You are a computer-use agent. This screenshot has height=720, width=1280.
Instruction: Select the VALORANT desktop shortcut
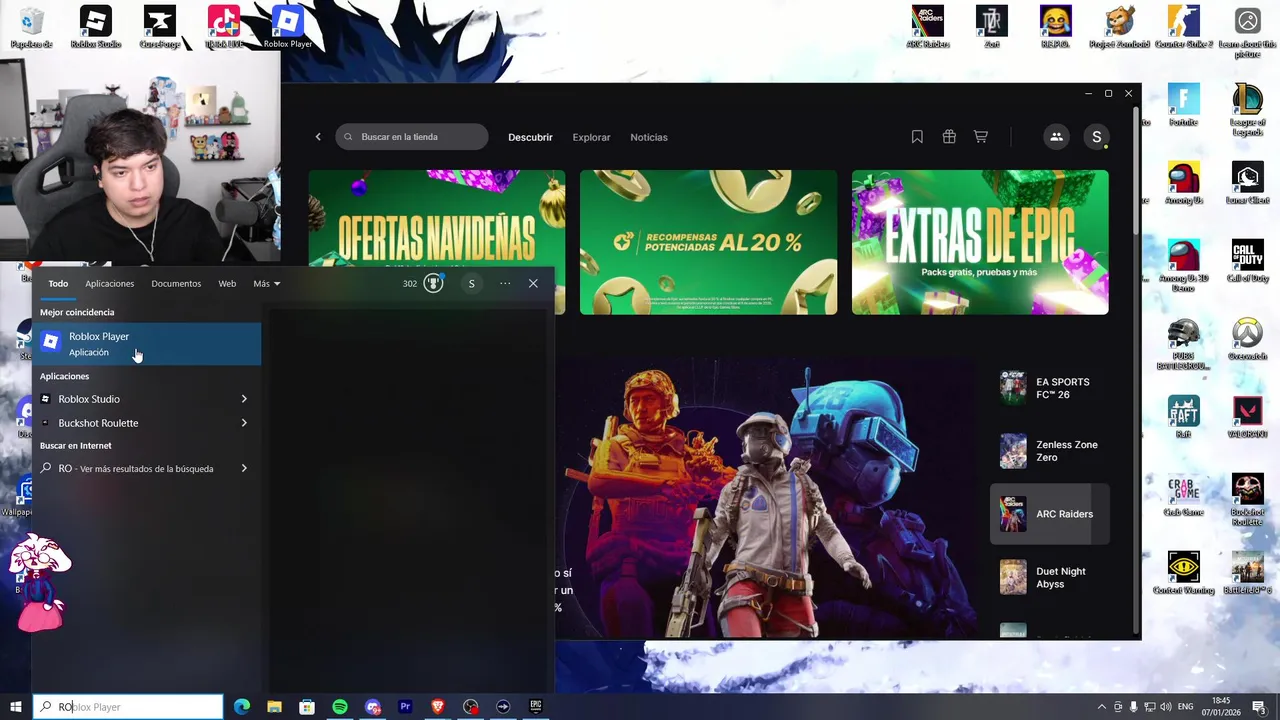[x=1247, y=416]
